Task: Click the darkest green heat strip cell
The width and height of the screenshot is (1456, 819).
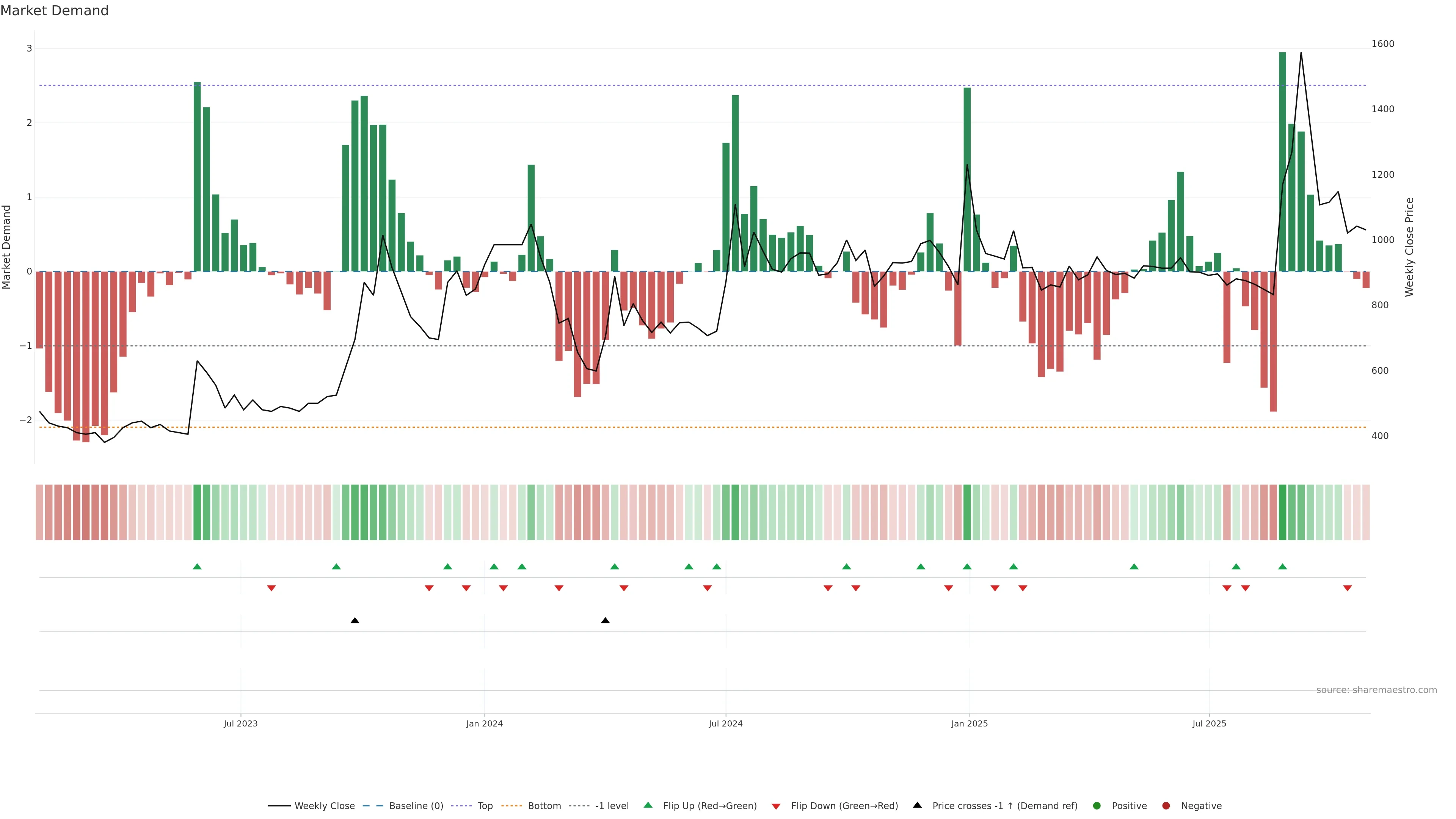Action: (x=1282, y=512)
